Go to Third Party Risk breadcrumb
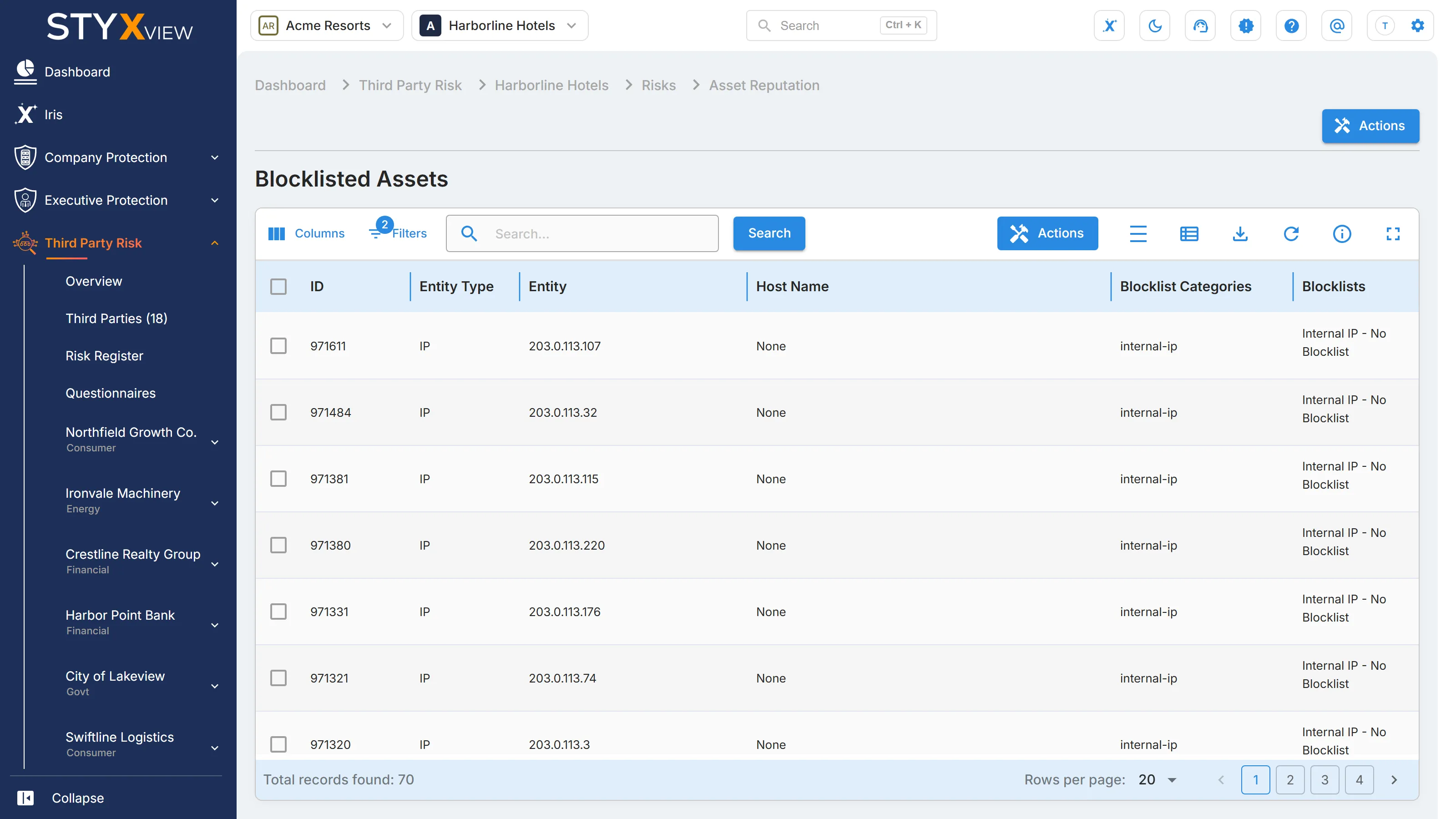Screen dimensions: 1456x819 click(410, 86)
